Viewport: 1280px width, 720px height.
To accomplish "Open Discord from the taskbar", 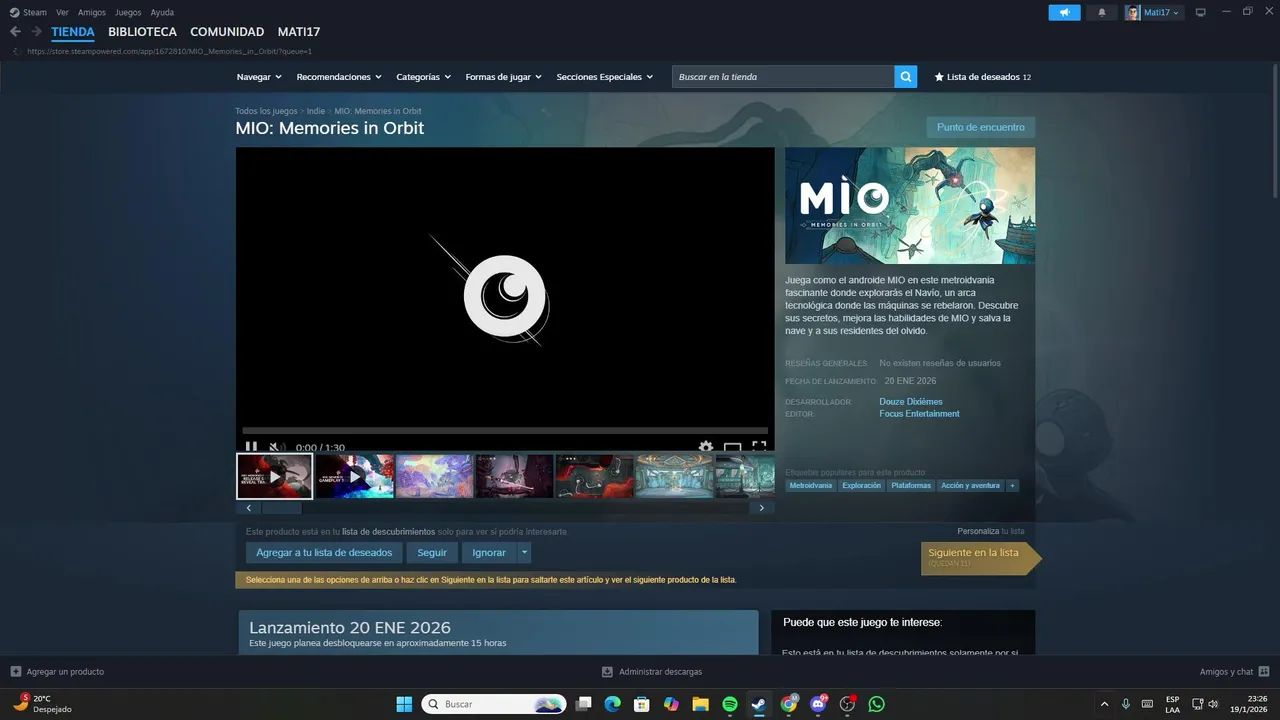I will tap(819, 704).
